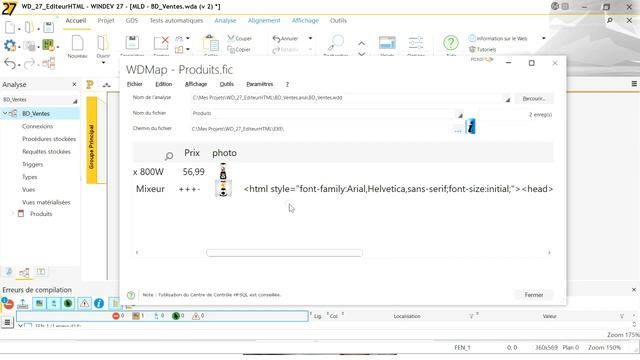This screenshot has width=640, height=360.
Task: Click the large Nouveau page icon
Action: pos(77,43)
